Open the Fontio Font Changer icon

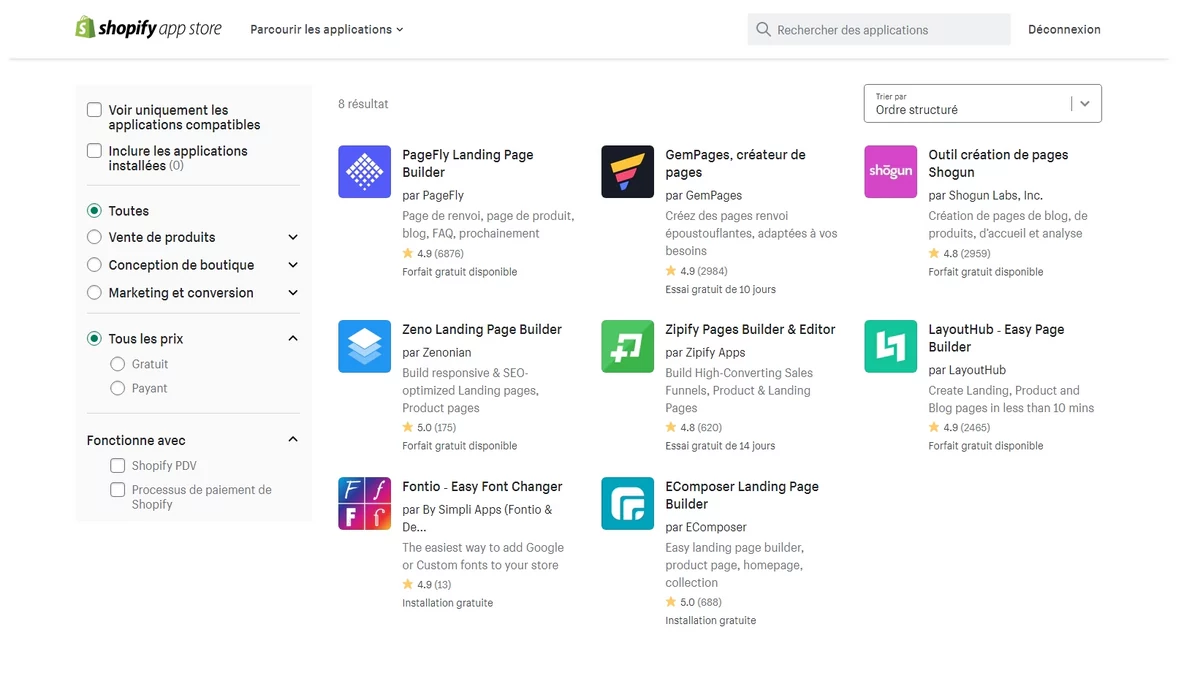pyautogui.click(x=364, y=503)
